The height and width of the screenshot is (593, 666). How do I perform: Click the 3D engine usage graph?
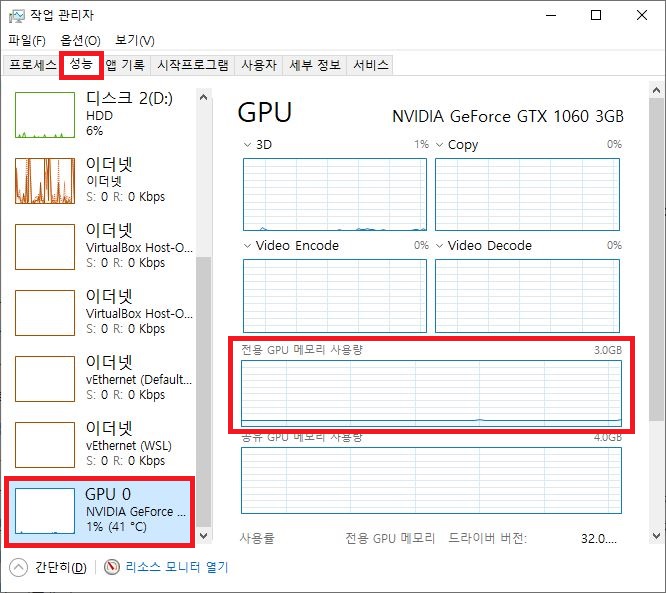(x=335, y=195)
